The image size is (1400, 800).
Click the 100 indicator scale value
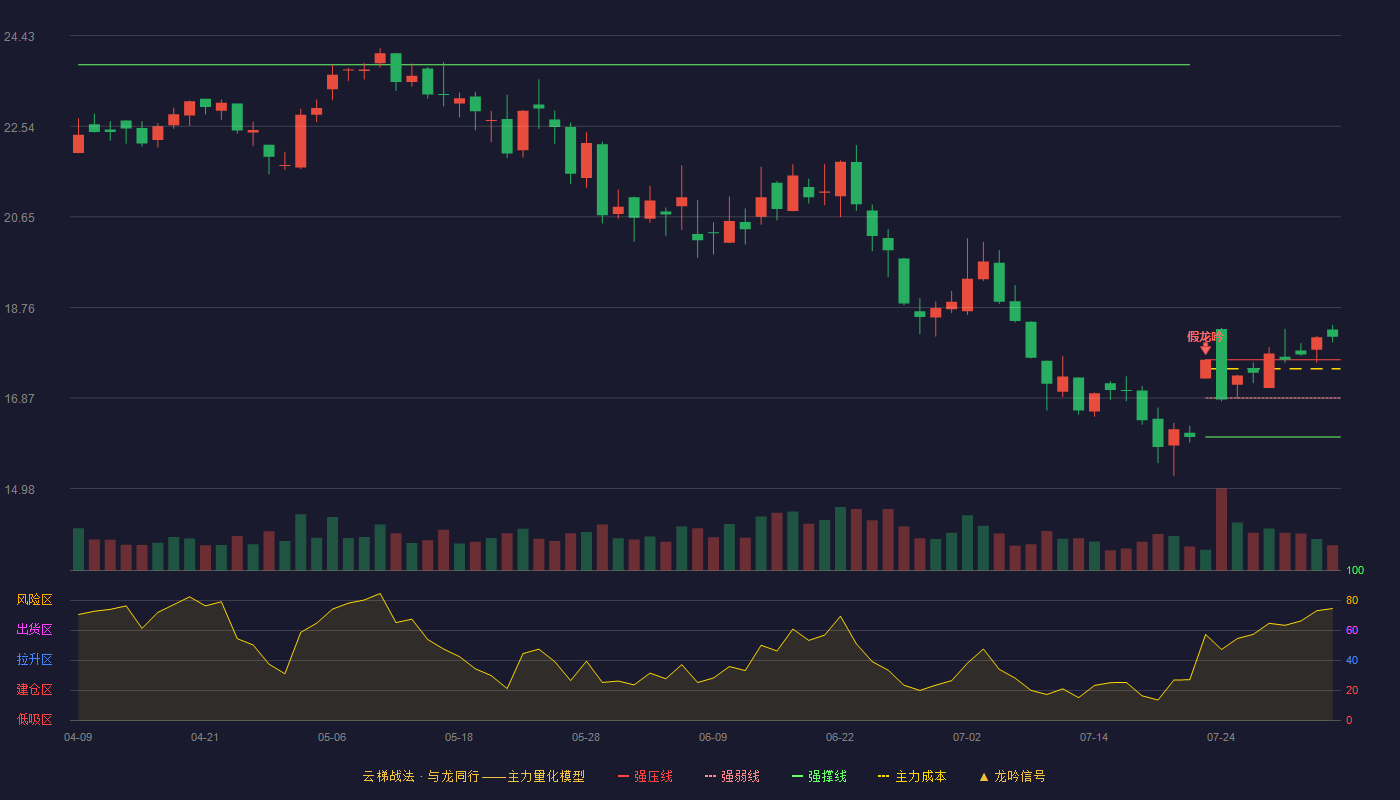pos(1355,570)
